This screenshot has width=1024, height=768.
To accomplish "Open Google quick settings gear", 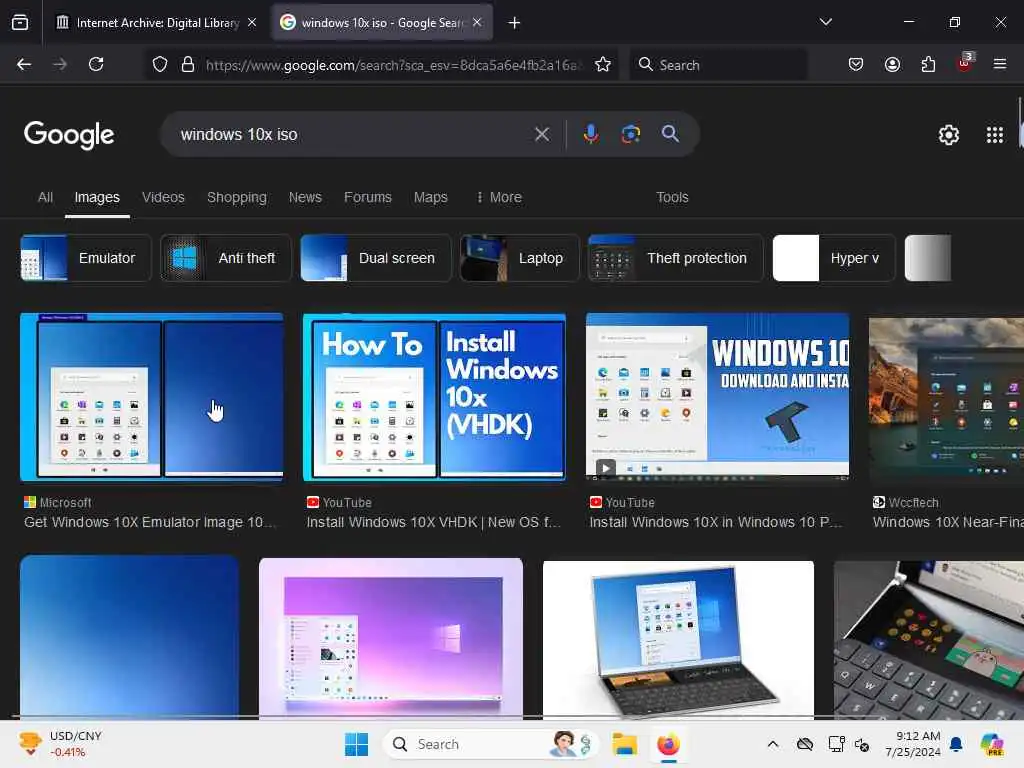I will 948,135.
